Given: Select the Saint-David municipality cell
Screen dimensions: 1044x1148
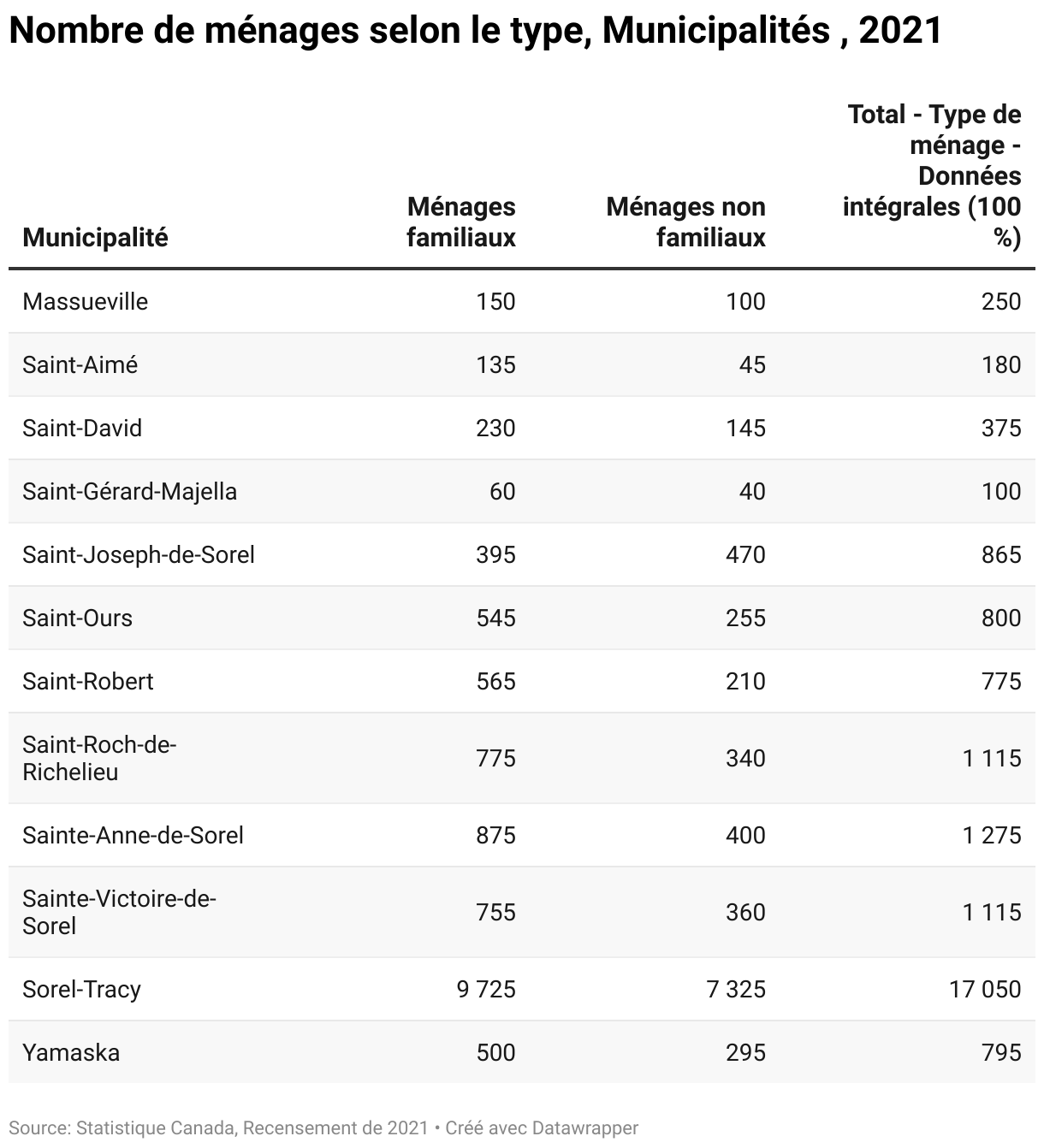Looking at the screenshot, I should (82, 428).
